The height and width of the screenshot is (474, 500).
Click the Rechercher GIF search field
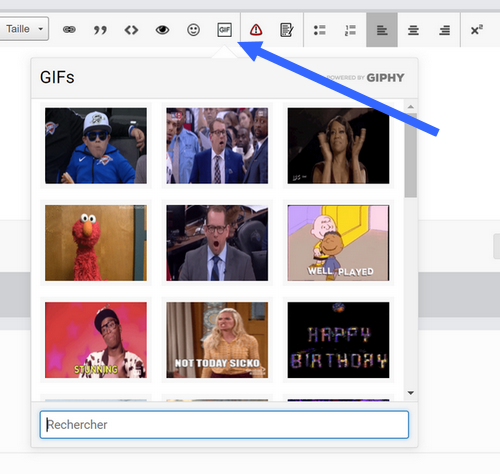click(224, 424)
